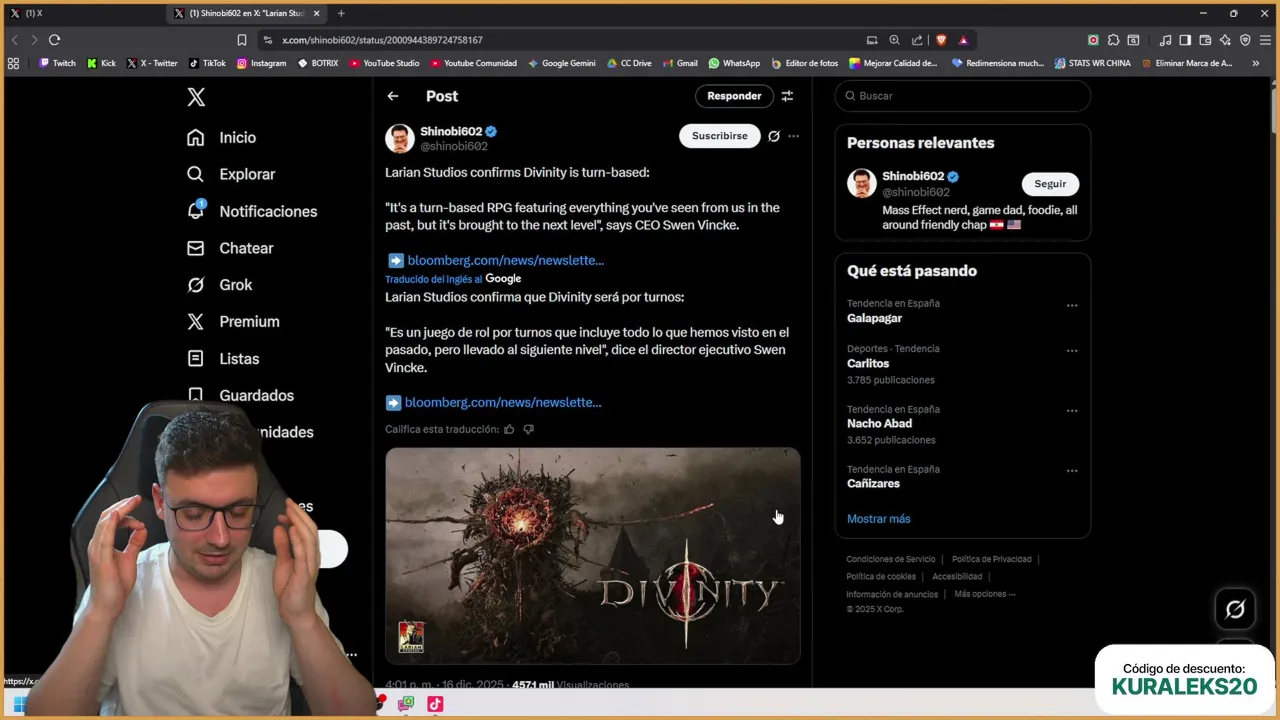Click the Brave Rewards triangle icon
Image resolution: width=1280 pixels, height=720 pixels.
(x=963, y=40)
